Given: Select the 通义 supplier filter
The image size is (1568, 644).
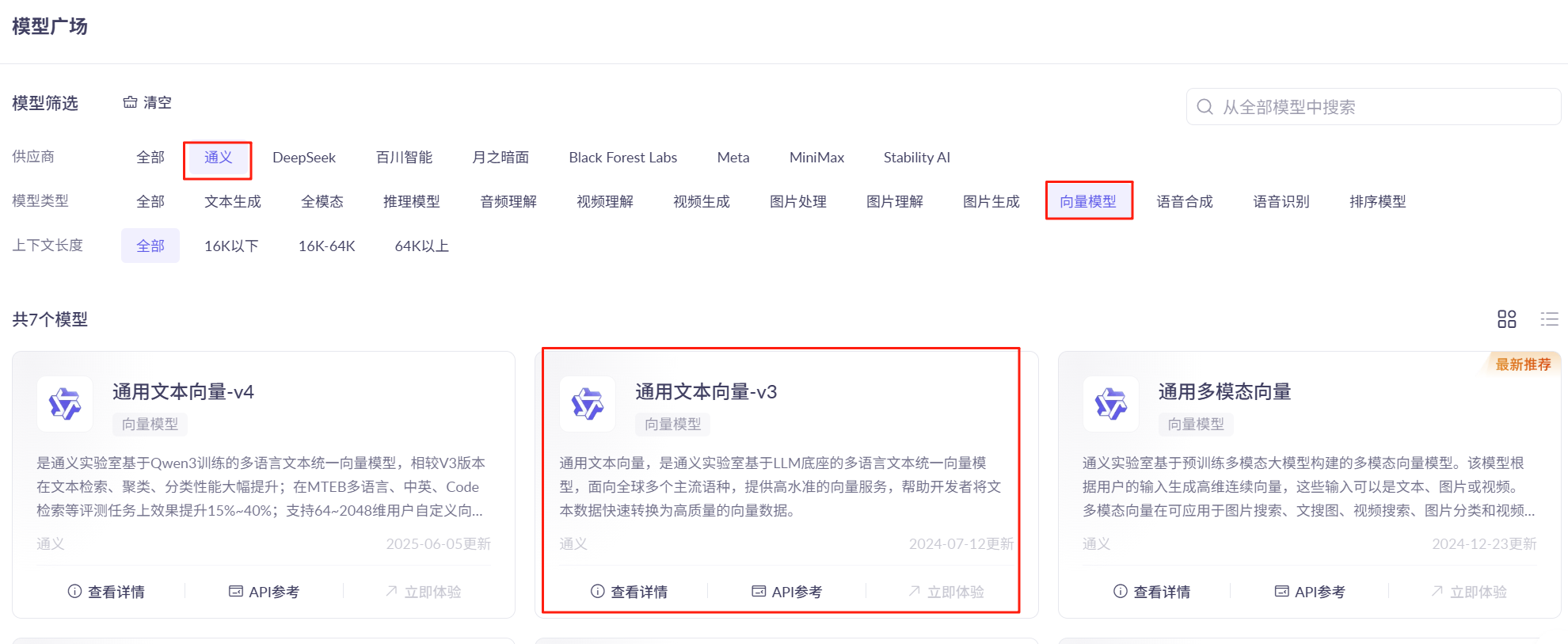Looking at the screenshot, I should (218, 157).
